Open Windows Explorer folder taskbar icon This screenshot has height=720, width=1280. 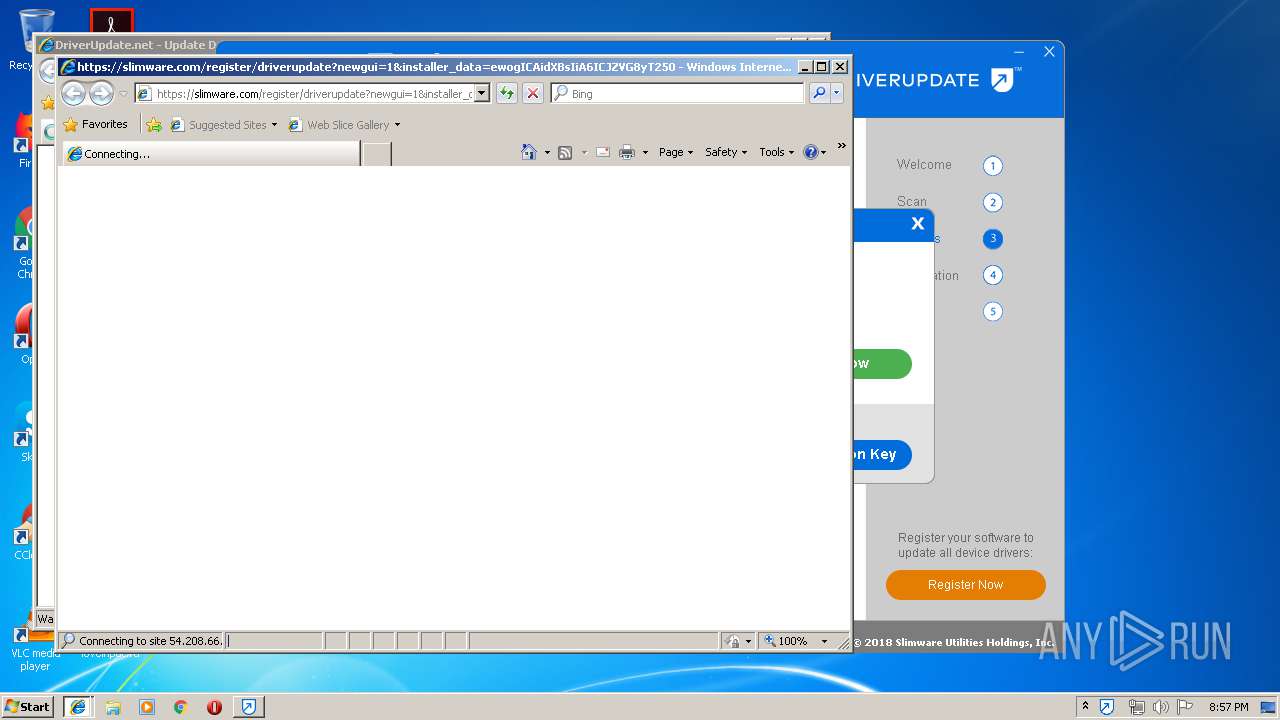coord(113,707)
